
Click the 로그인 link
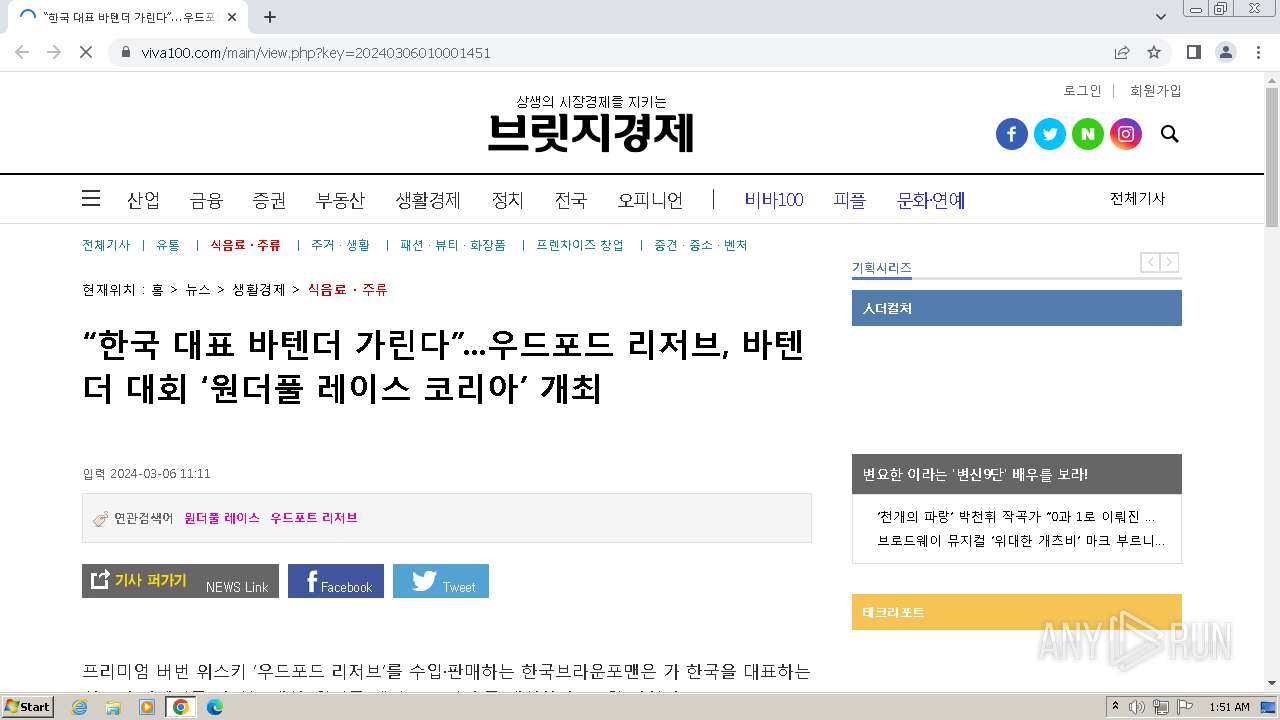1082,90
